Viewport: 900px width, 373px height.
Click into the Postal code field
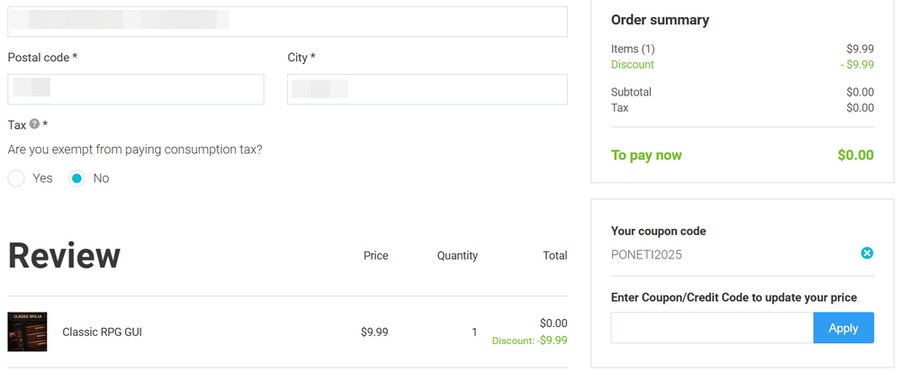136,90
